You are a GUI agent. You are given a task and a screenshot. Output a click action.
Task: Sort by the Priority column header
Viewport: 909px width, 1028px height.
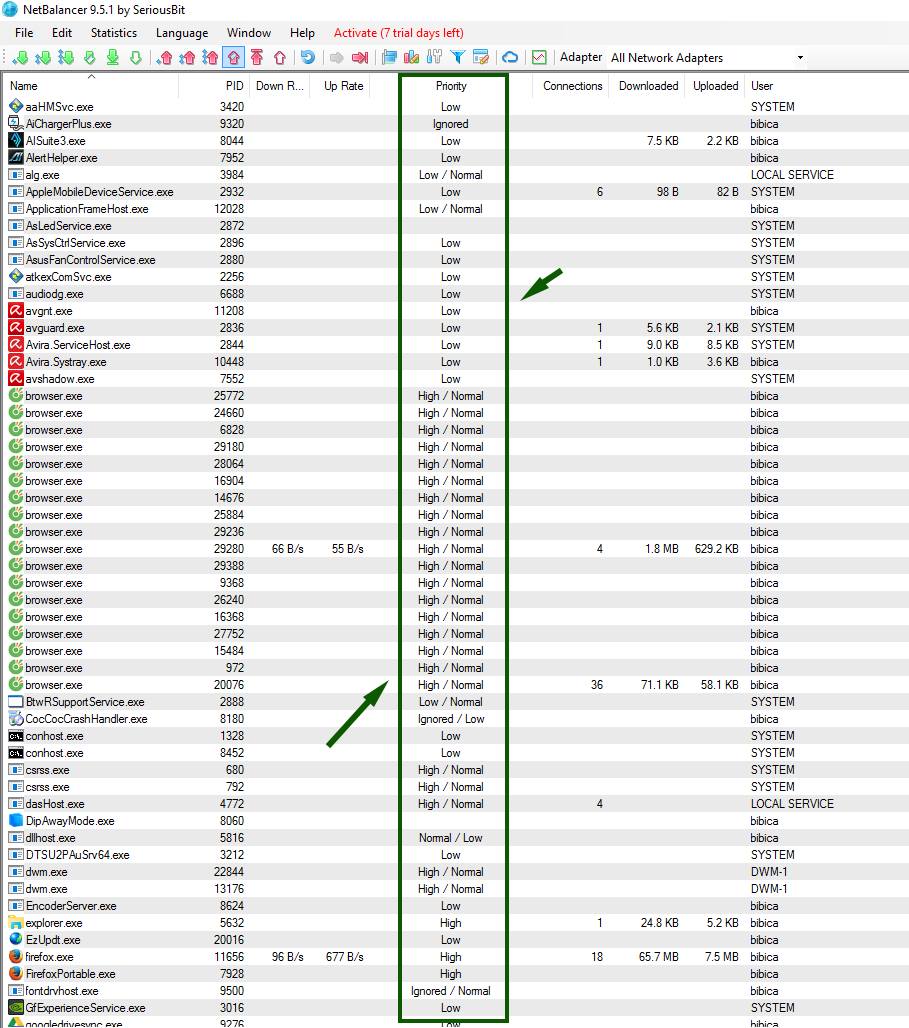[451, 86]
